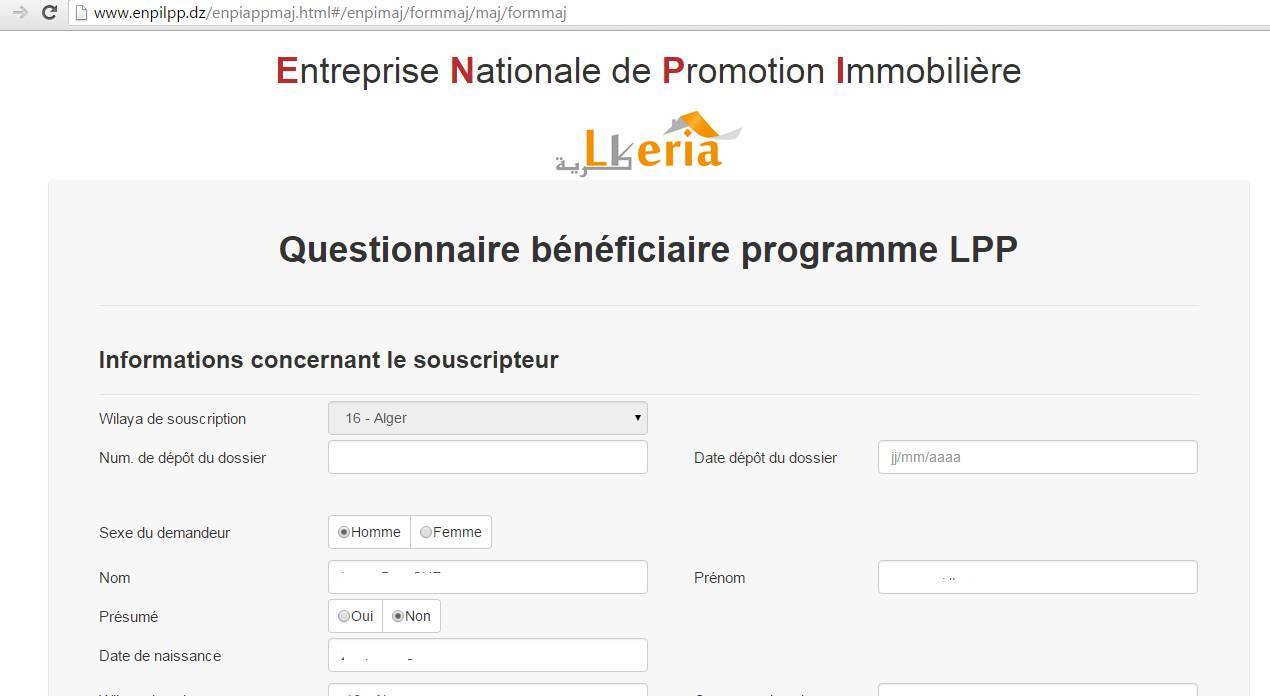Click the Prénom input field

1037,577
